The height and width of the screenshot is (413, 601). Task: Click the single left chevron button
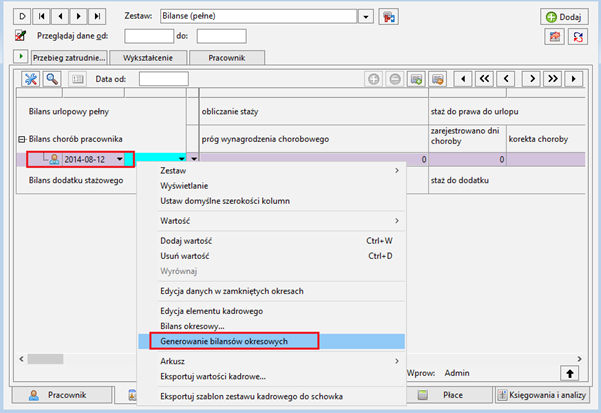point(506,79)
